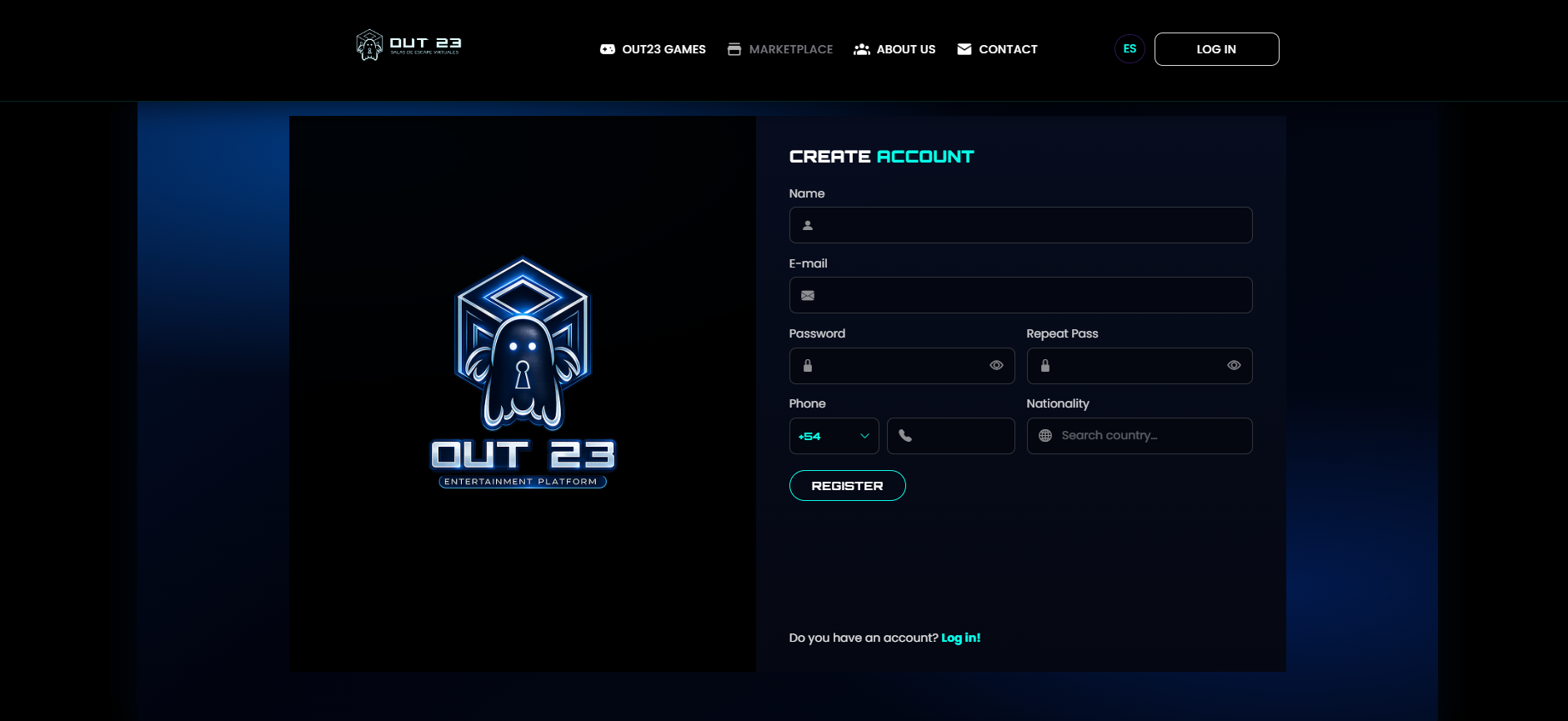Click the OUT 23 logo in header
The image size is (1568, 721).
tap(408, 45)
